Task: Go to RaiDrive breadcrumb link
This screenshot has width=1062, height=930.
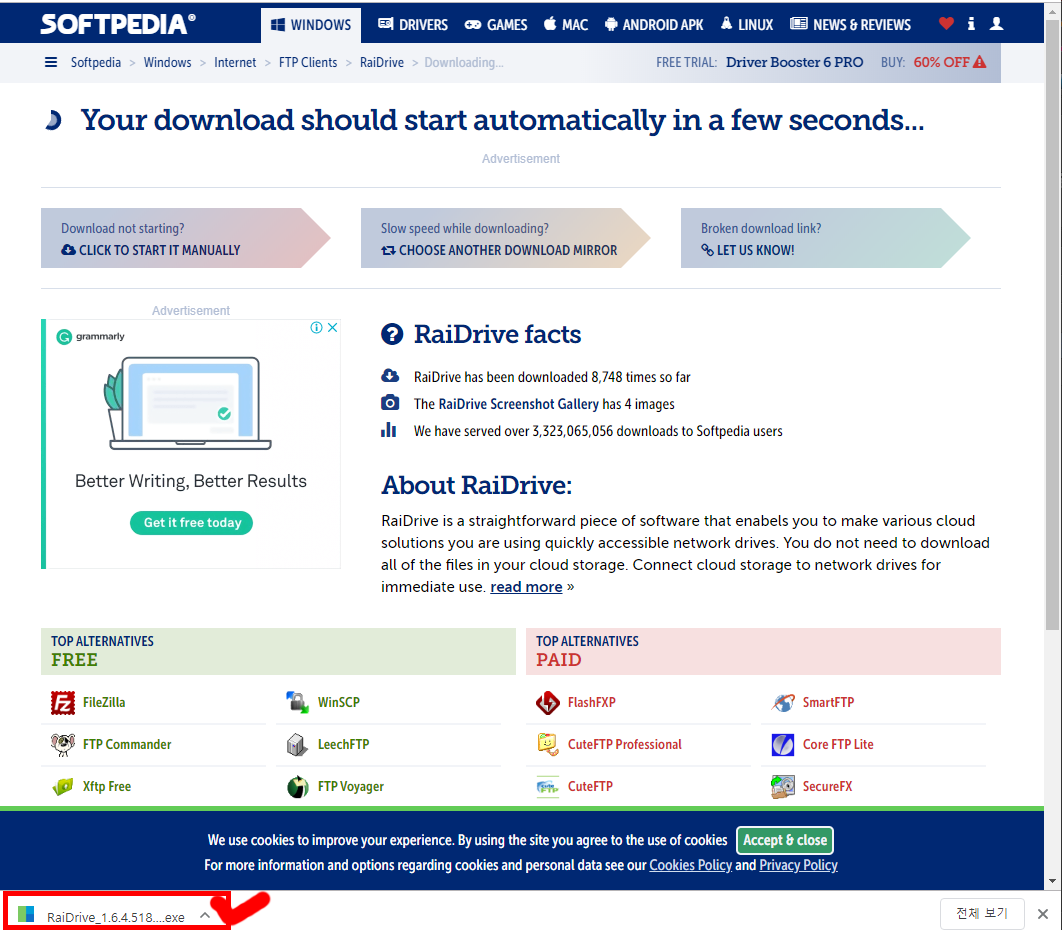Action: click(x=382, y=62)
